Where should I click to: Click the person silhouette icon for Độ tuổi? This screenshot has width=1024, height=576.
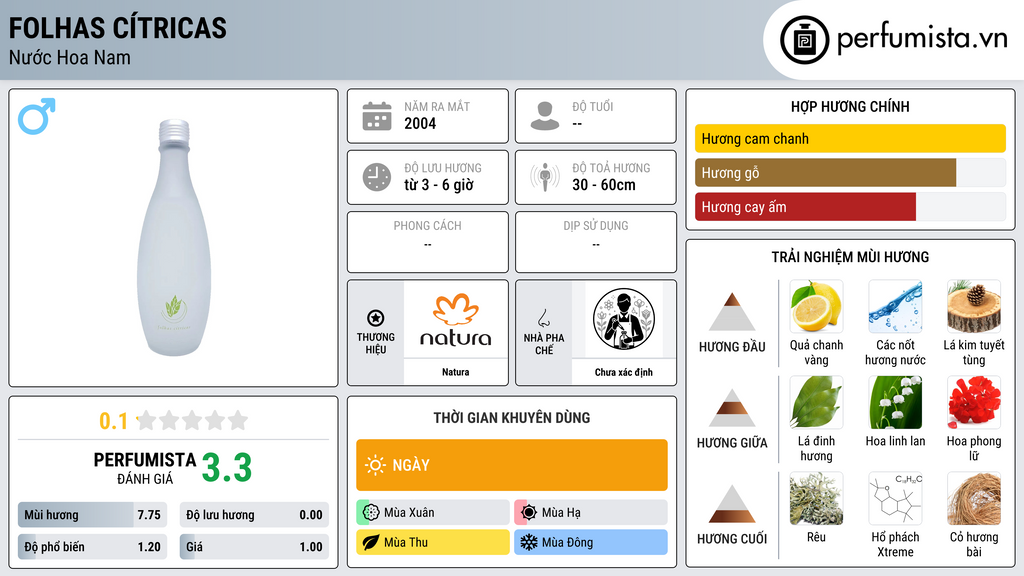click(x=545, y=116)
